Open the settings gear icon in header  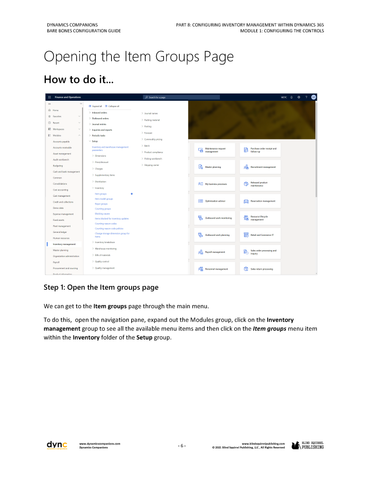click(x=299, y=97)
